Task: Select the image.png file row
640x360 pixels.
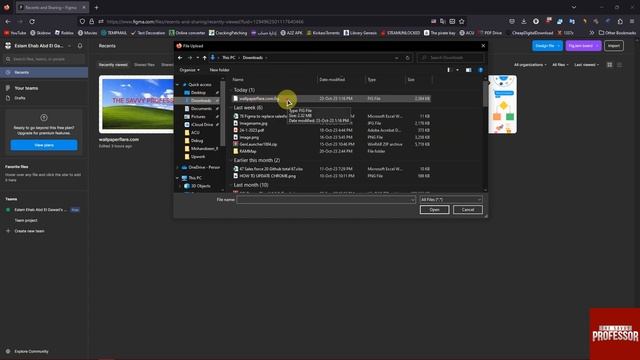Action: pos(331,137)
